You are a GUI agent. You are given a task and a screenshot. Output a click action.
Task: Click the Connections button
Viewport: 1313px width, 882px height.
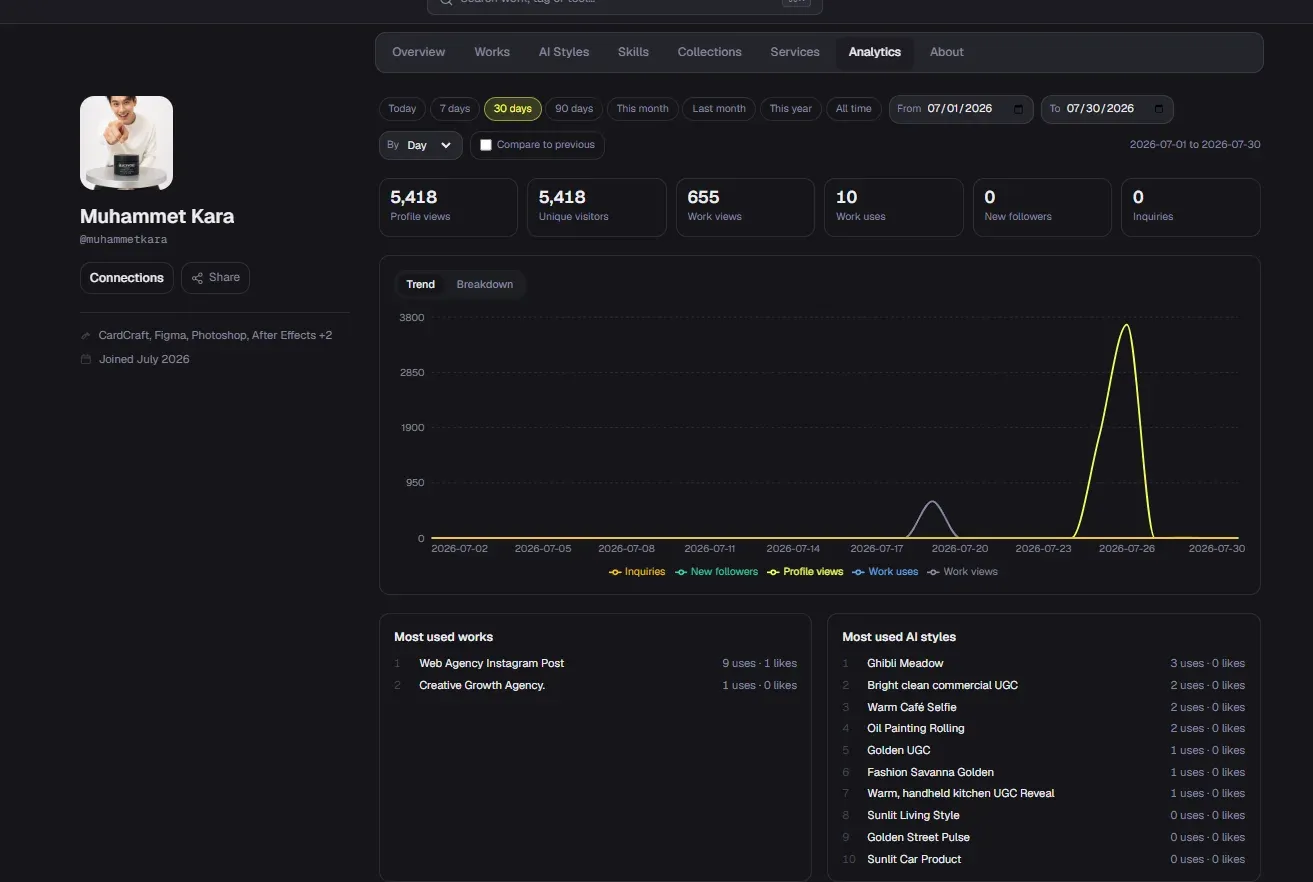127,278
